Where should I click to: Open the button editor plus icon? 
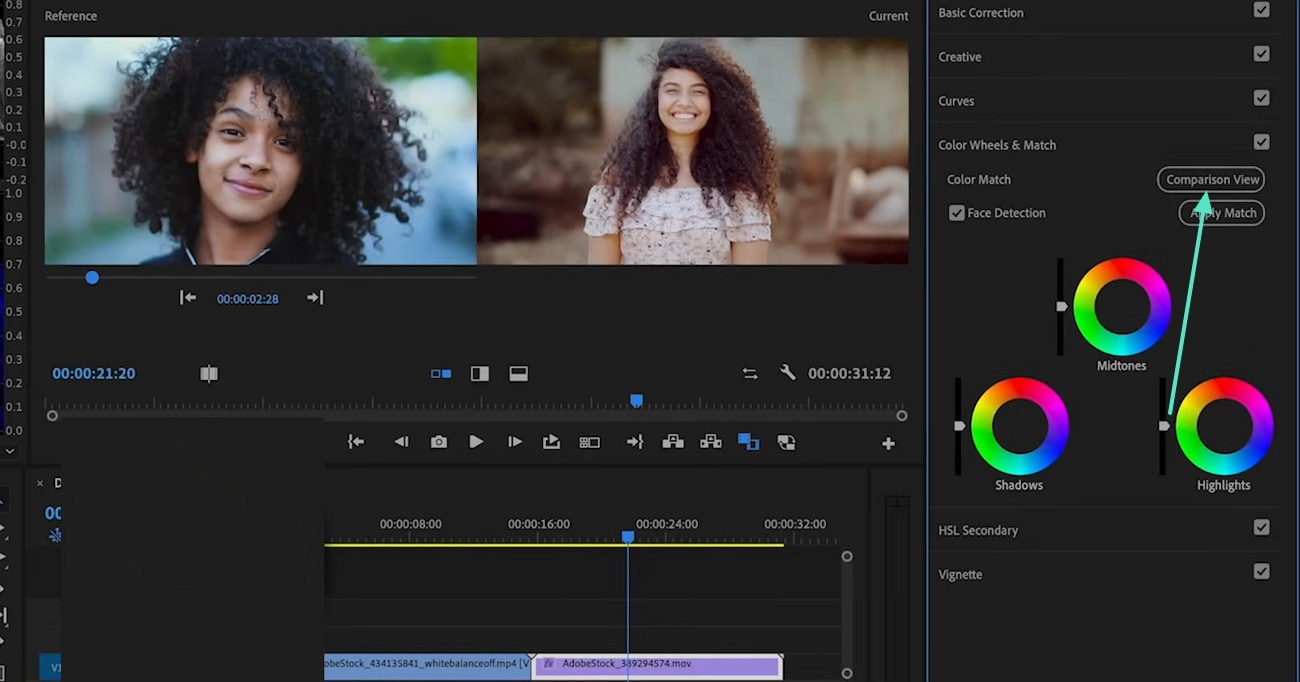pyautogui.click(x=888, y=443)
